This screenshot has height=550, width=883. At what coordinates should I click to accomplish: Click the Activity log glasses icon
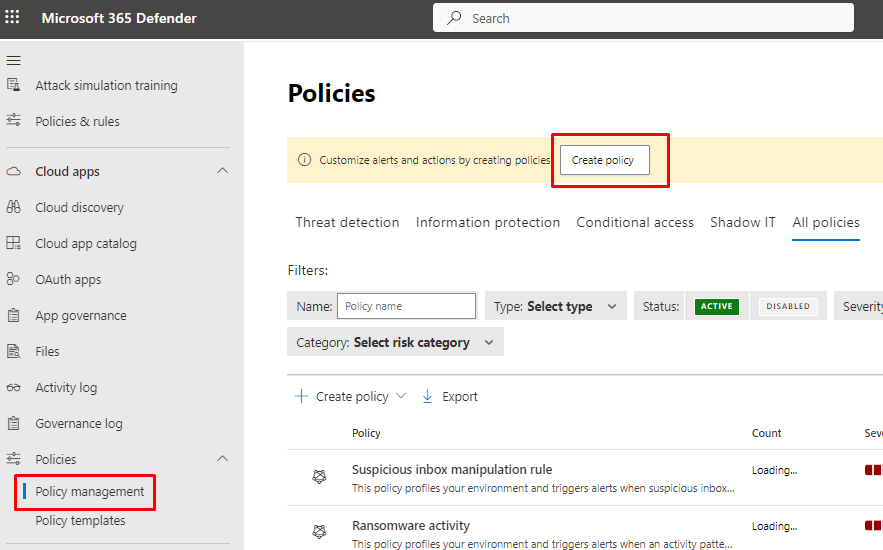tap(14, 388)
